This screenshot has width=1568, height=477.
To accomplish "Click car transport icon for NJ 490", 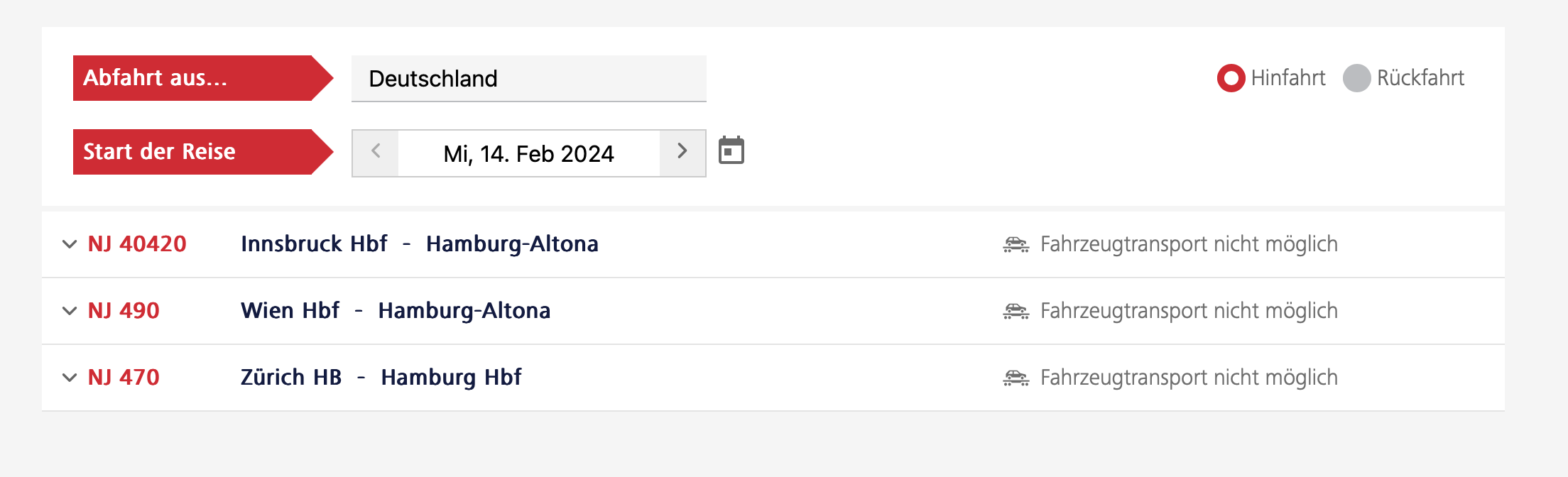I will pyautogui.click(x=1016, y=311).
